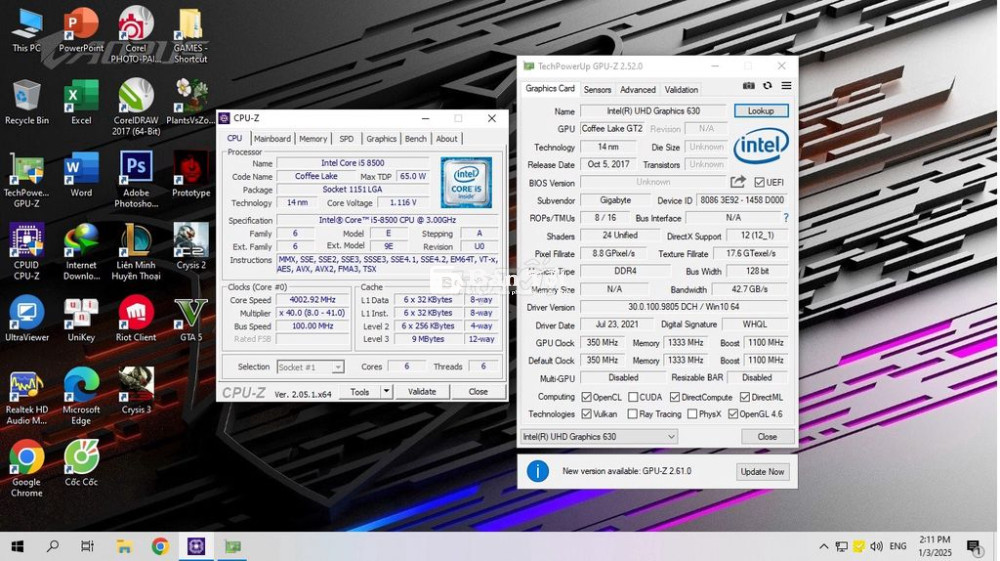Switch to Memory tab in CPU-Z

pos(312,138)
